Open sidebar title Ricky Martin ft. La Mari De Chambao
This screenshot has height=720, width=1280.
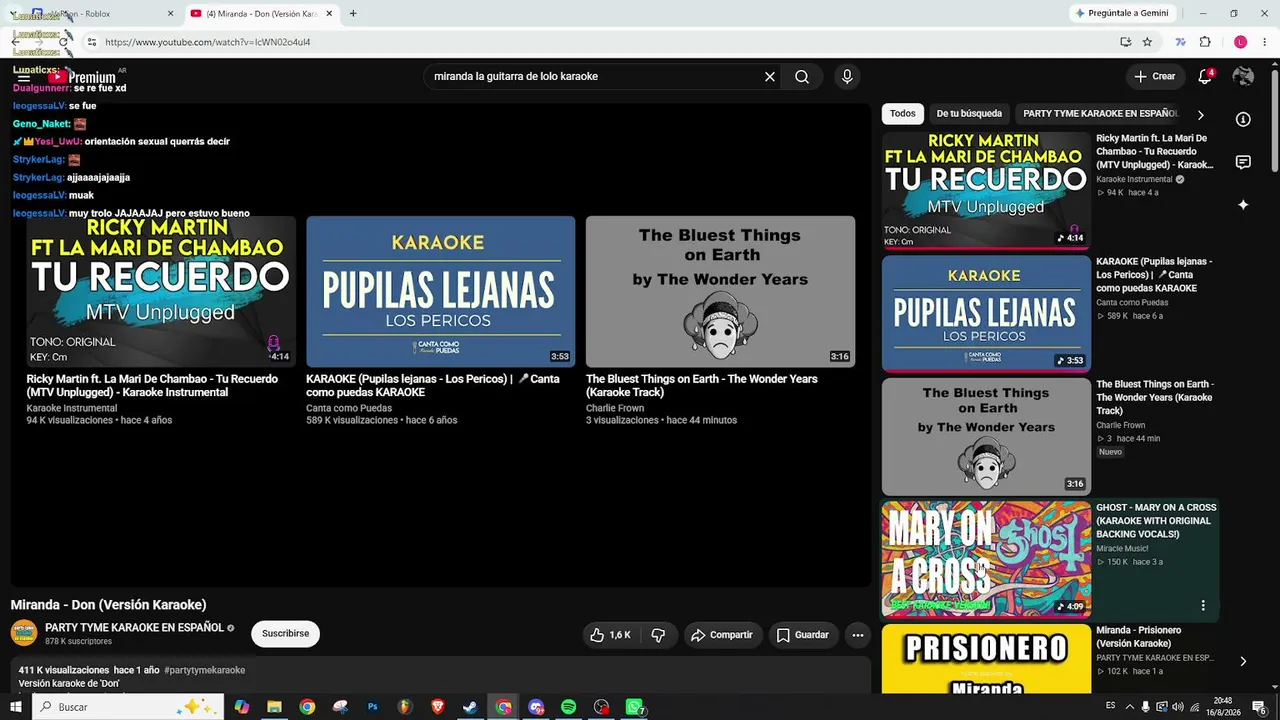click(x=1155, y=152)
